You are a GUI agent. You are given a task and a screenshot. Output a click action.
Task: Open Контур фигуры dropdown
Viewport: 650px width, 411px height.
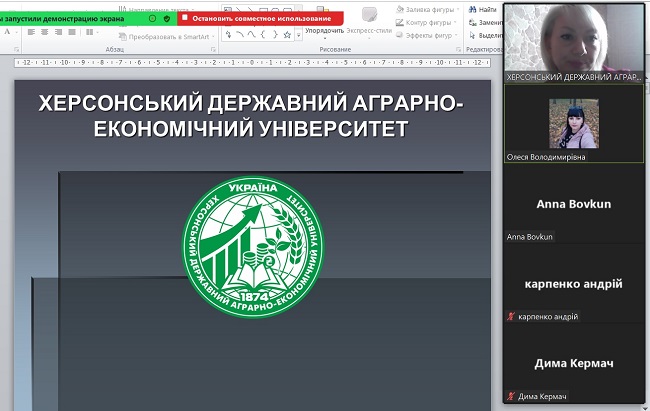tap(426, 22)
